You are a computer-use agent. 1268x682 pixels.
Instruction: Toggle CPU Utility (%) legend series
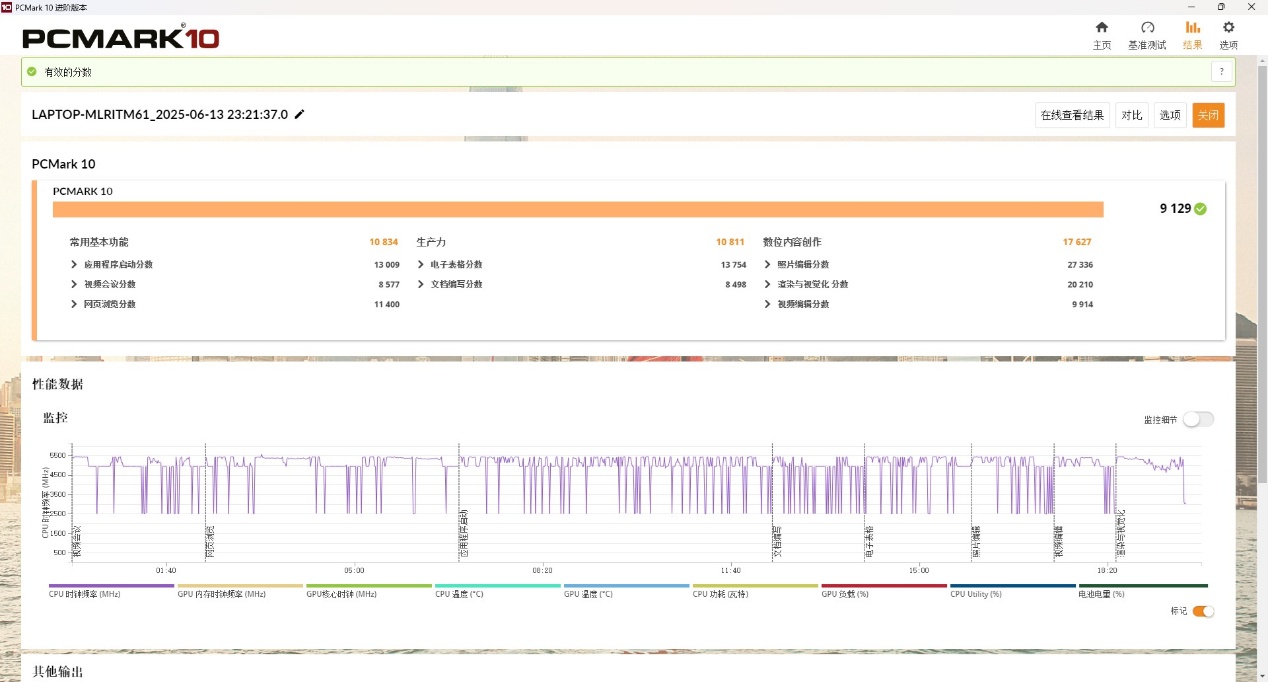(1013, 590)
